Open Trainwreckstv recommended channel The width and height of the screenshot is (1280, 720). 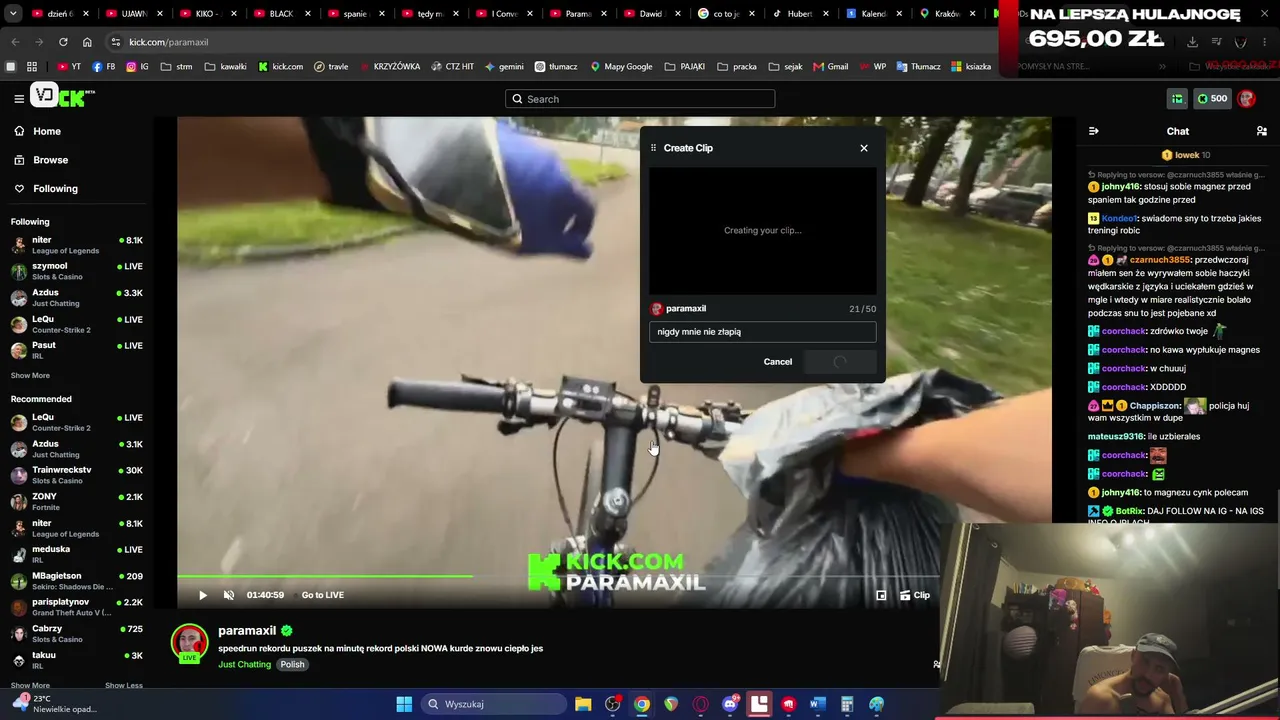click(x=76, y=475)
